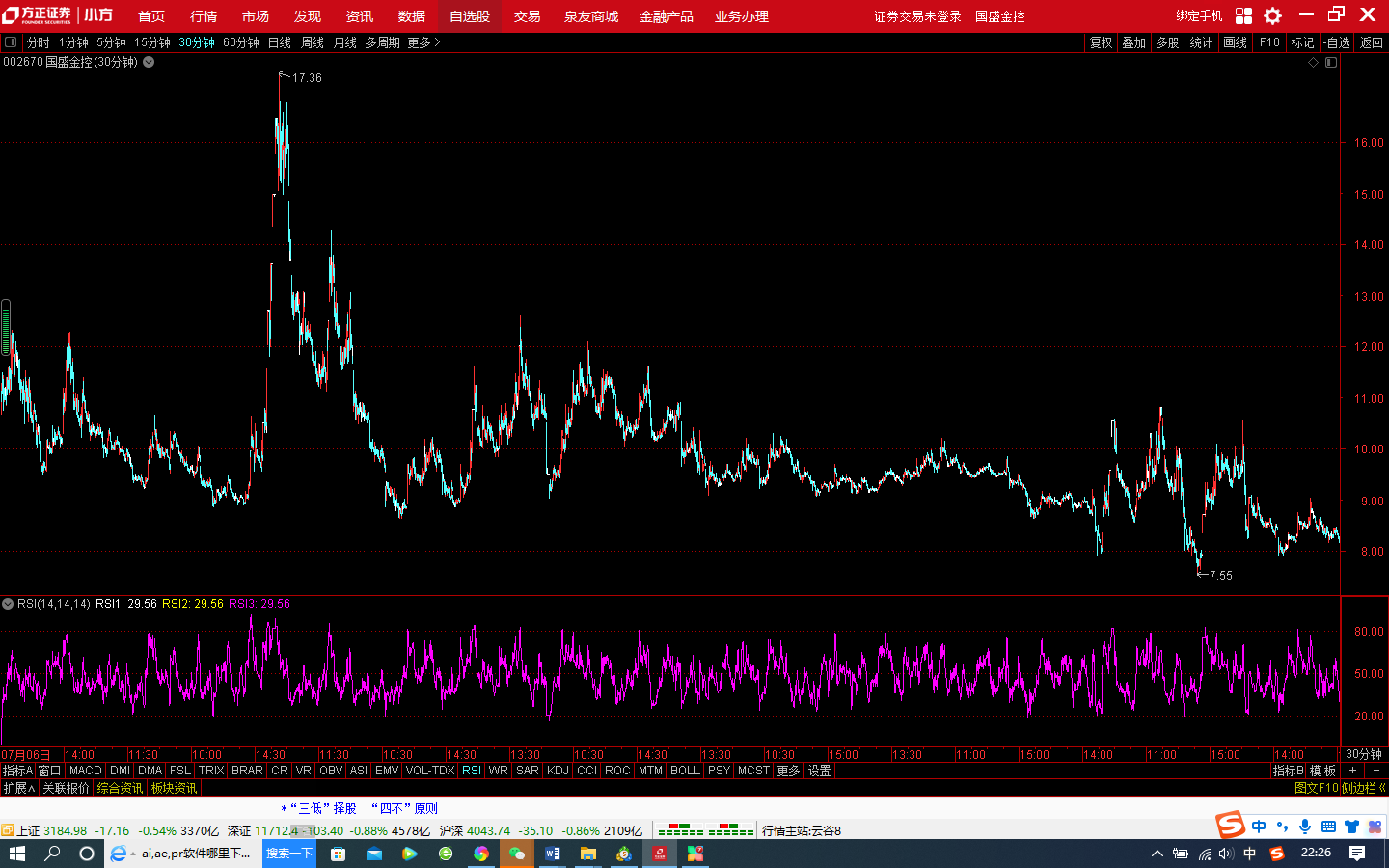This screenshot has height=868, width=1389.
Task: Collapse the 扩展 expand panel
Action: 19,788
